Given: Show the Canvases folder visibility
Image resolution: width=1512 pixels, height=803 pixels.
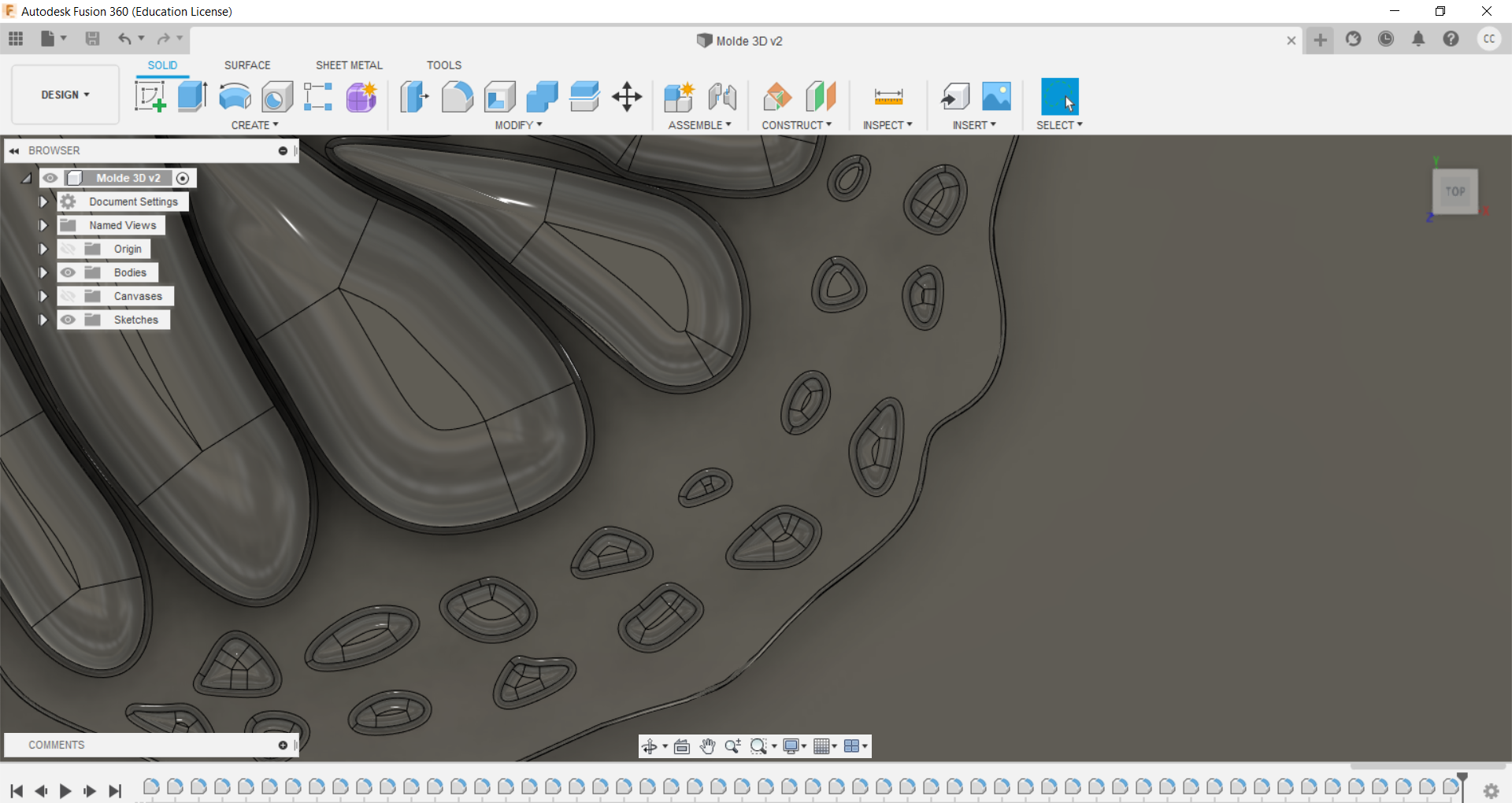Looking at the screenshot, I should (x=69, y=296).
